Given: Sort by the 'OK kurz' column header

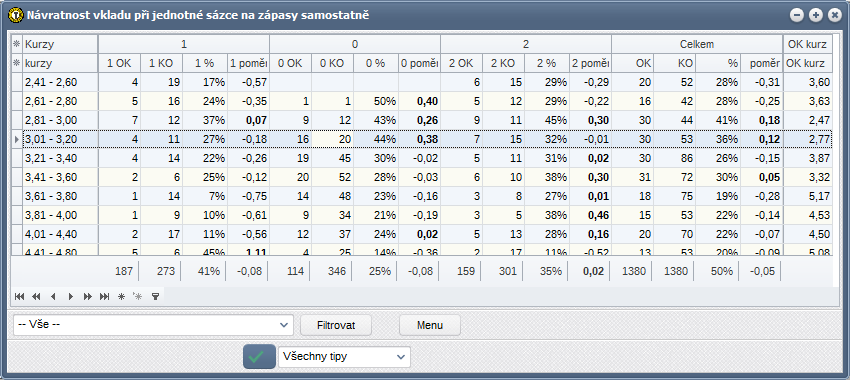Looking at the screenshot, I should pyautogui.click(x=808, y=63).
